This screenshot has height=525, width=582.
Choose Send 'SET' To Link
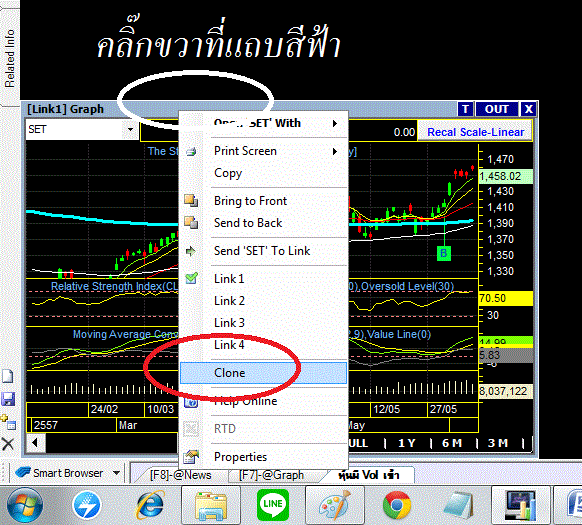coord(263,251)
